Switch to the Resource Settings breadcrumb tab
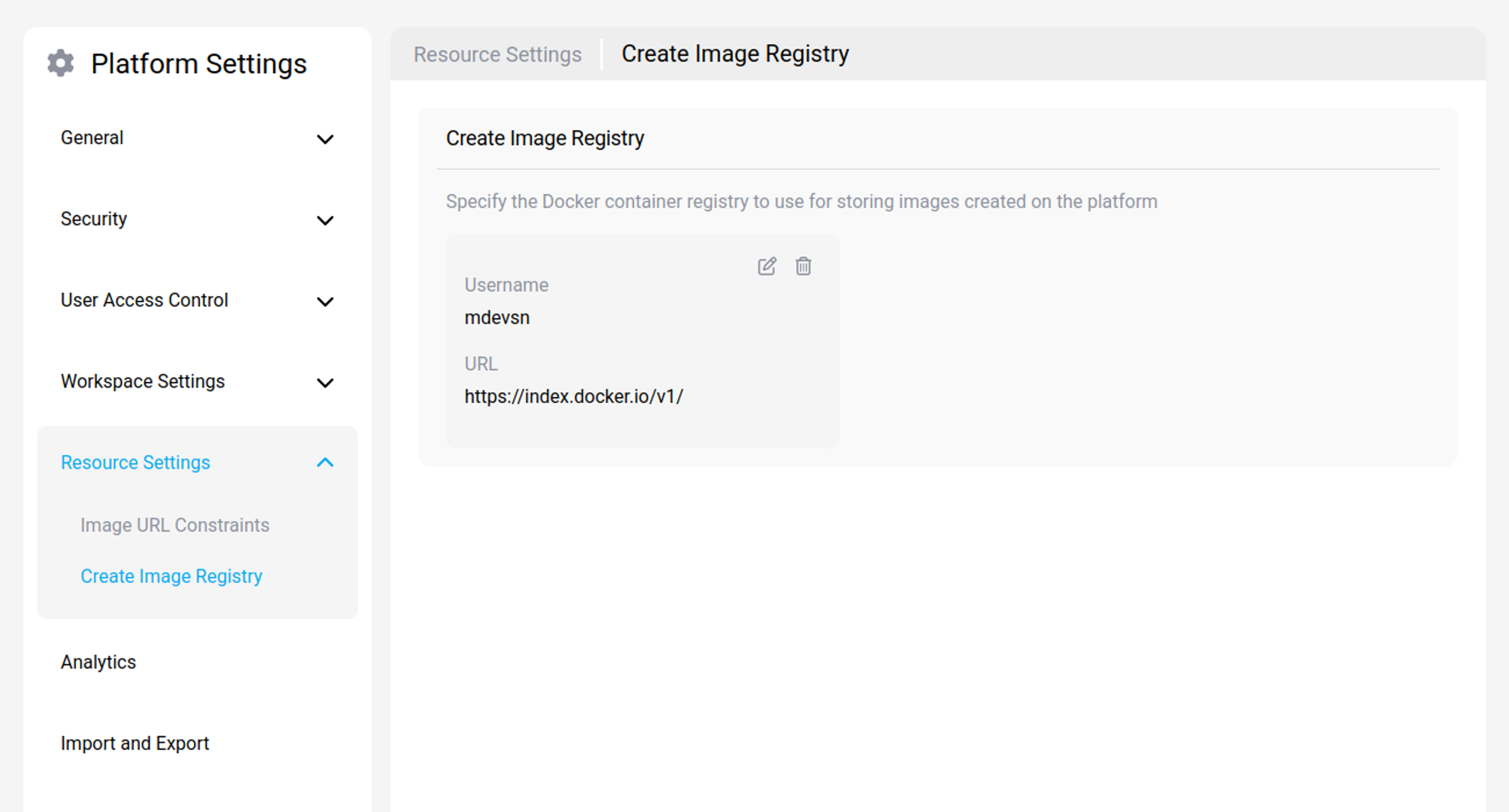 497,55
